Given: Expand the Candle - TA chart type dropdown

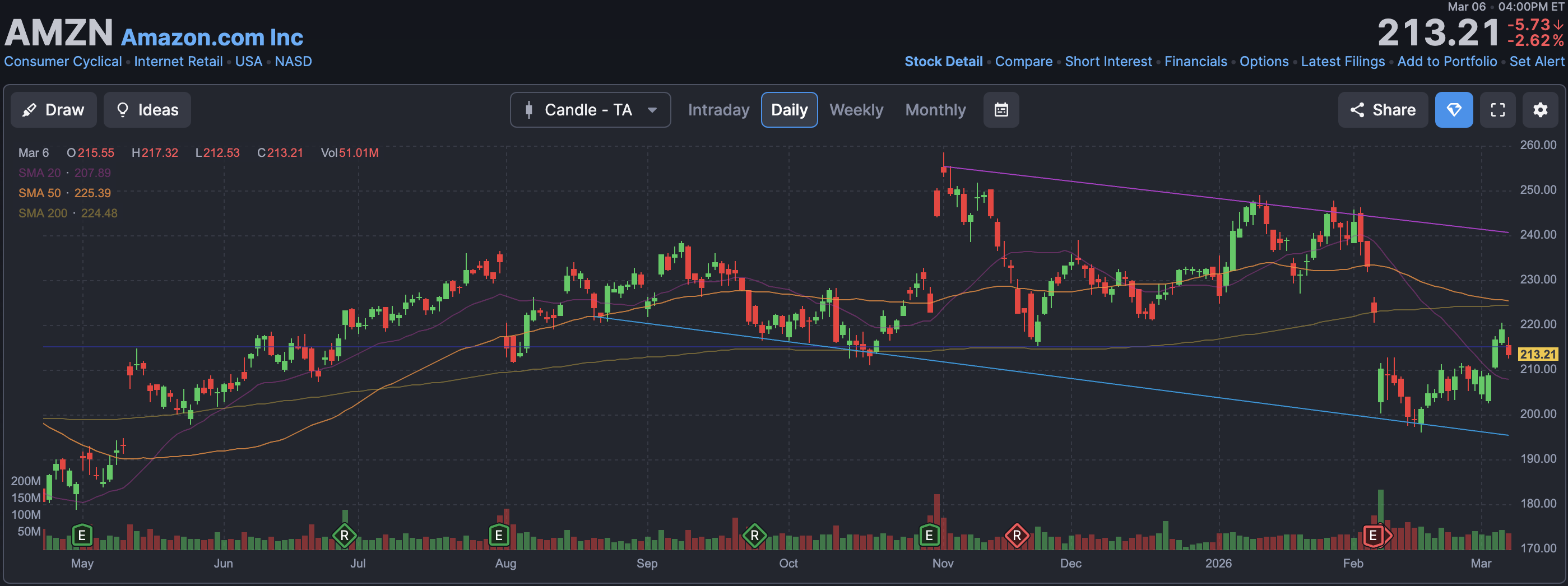Looking at the screenshot, I should click(x=591, y=110).
